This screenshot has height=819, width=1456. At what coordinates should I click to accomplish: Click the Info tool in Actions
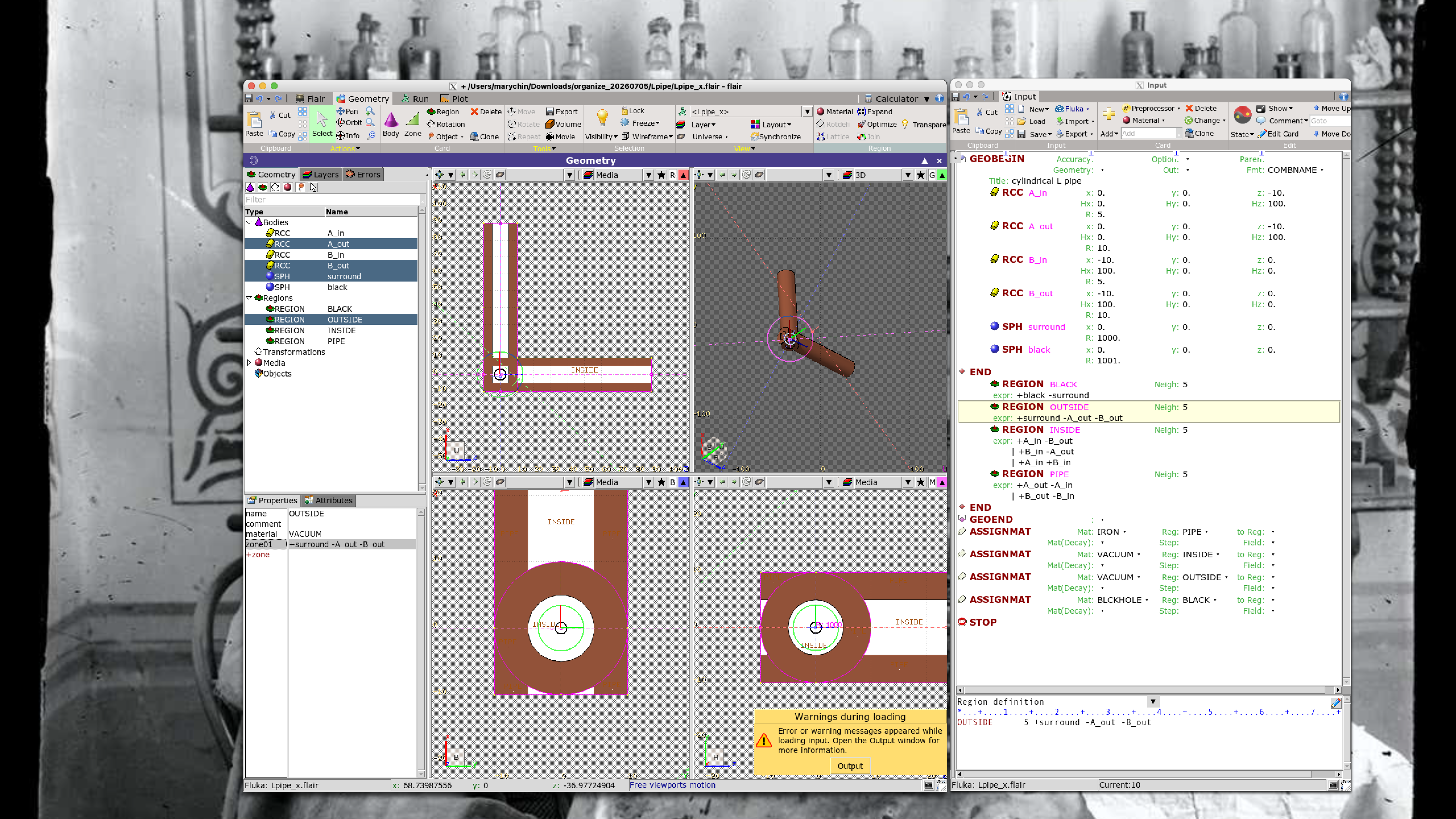pyautogui.click(x=348, y=136)
